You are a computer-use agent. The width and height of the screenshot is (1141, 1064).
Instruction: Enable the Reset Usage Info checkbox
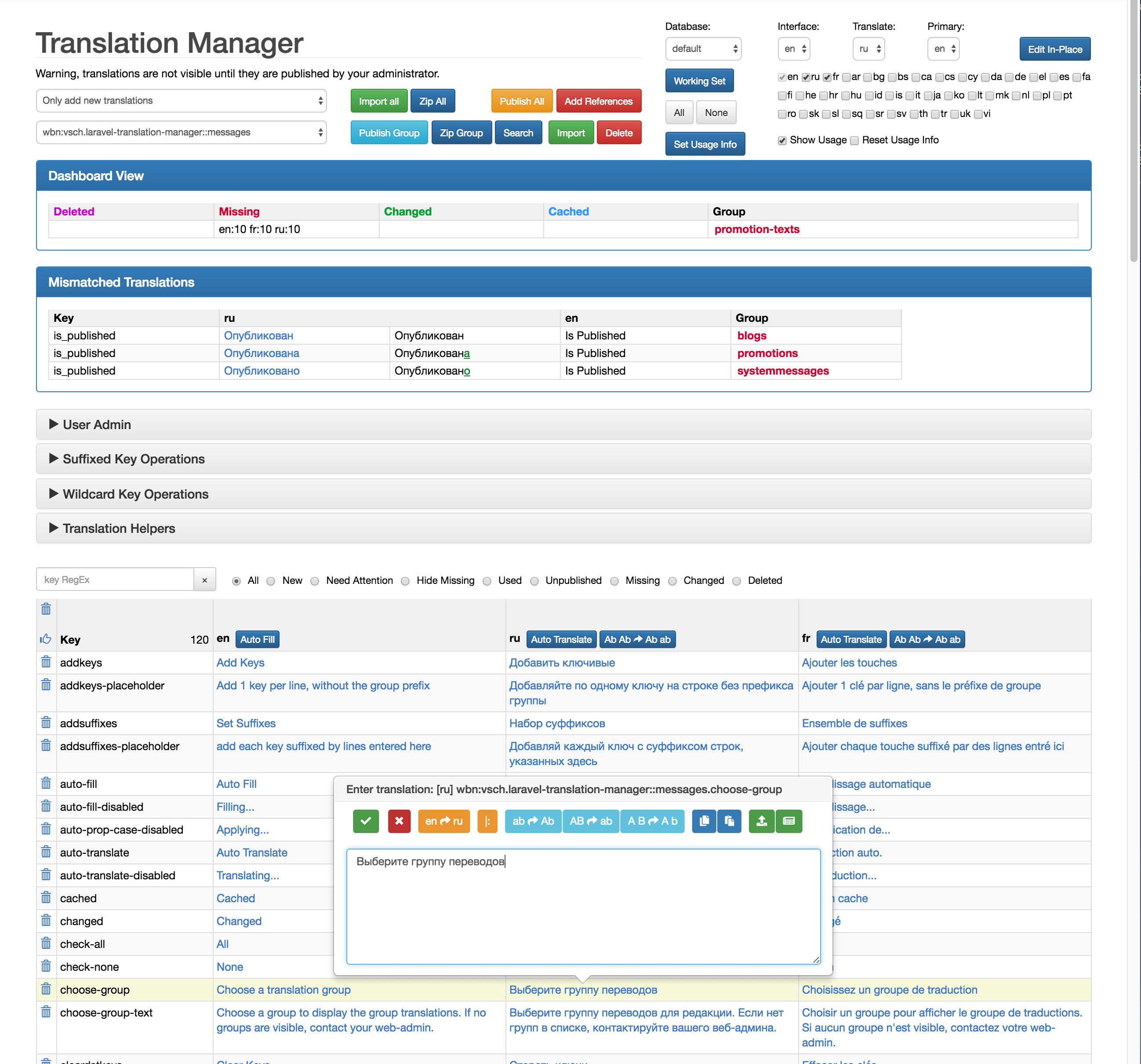pos(854,140)
